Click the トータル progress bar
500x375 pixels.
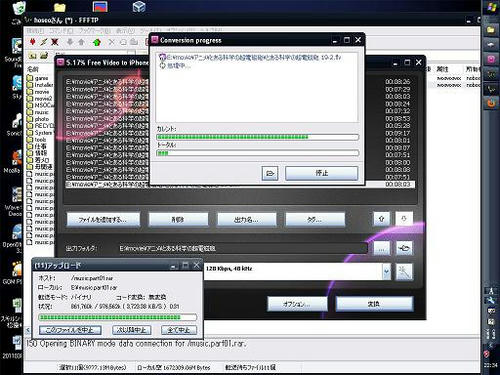(257, 153)
